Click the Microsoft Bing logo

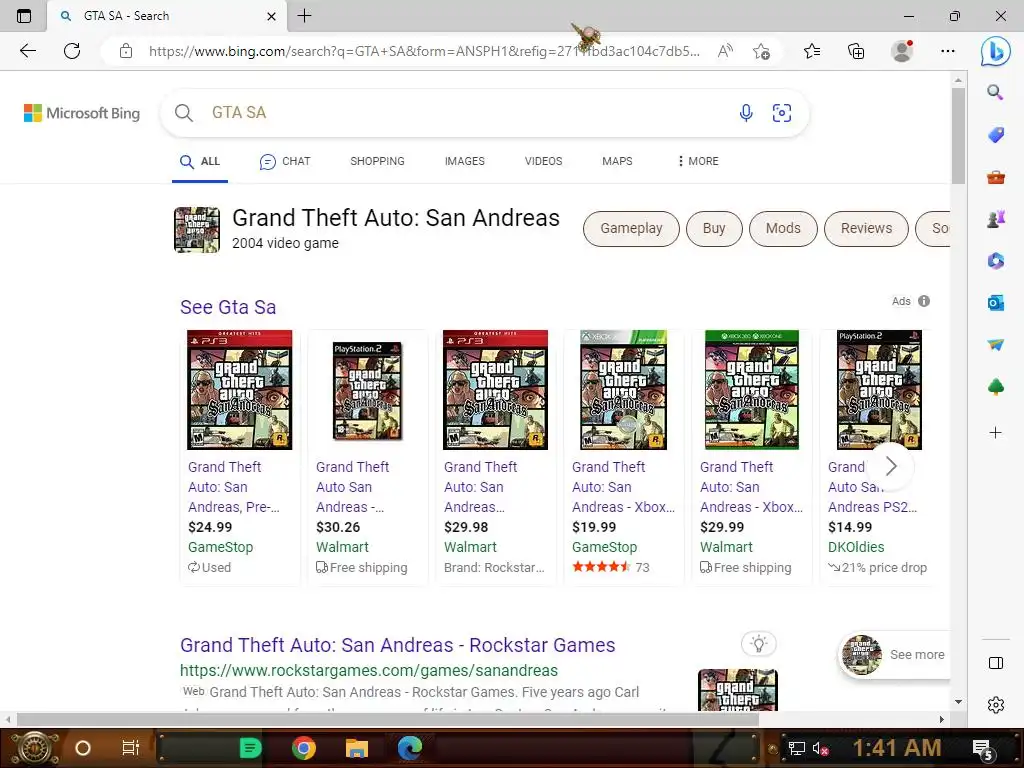82,113
